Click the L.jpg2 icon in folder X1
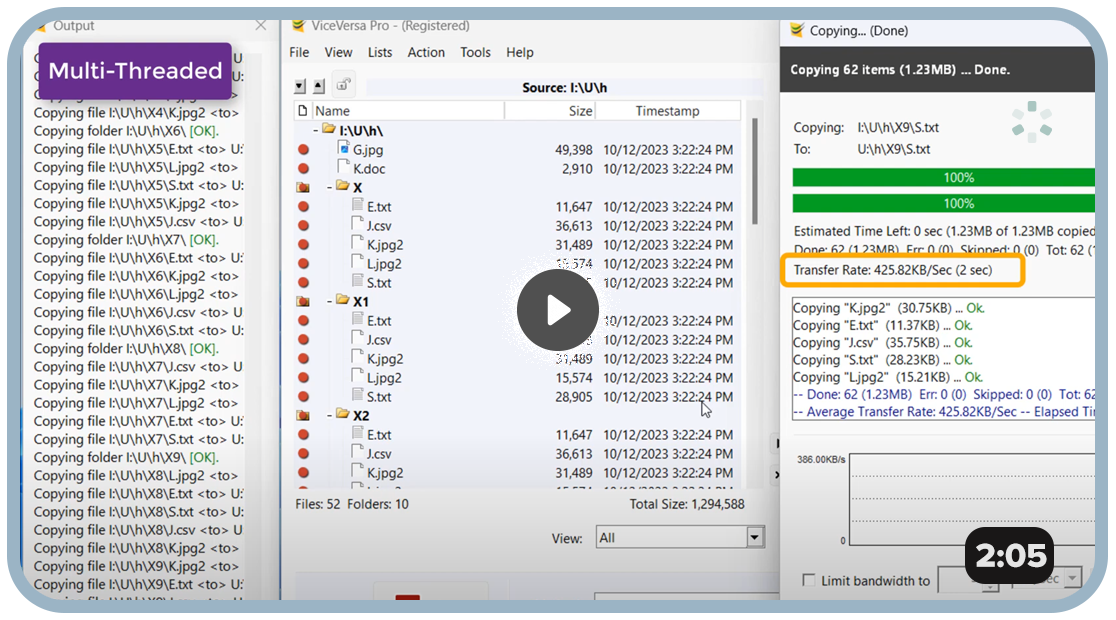The image size is (1116, 620). (358, 376)
